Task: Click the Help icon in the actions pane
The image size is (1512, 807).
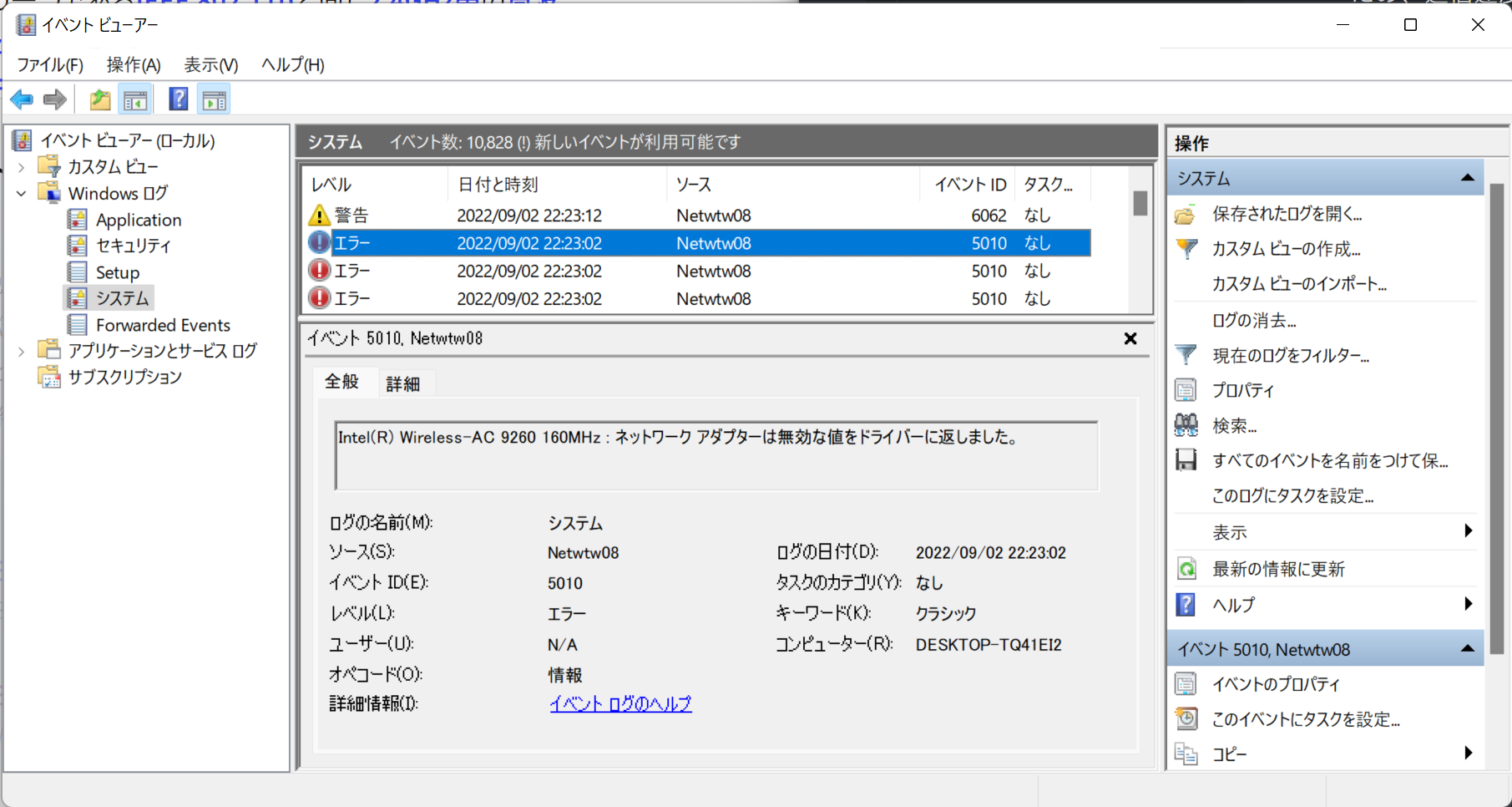Action: pyautogui.click(x=1186, y=605)
